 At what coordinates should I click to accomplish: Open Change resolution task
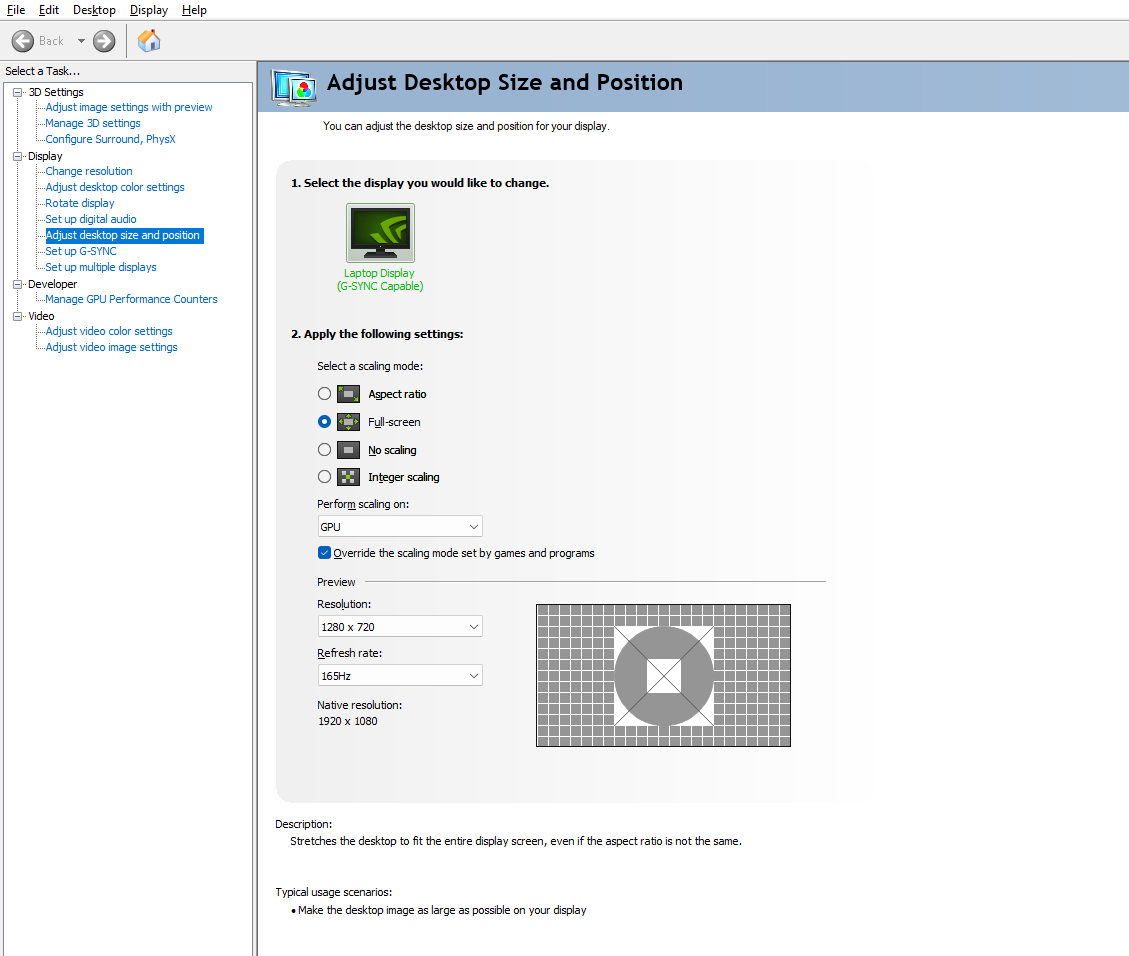tap(89, 171)
